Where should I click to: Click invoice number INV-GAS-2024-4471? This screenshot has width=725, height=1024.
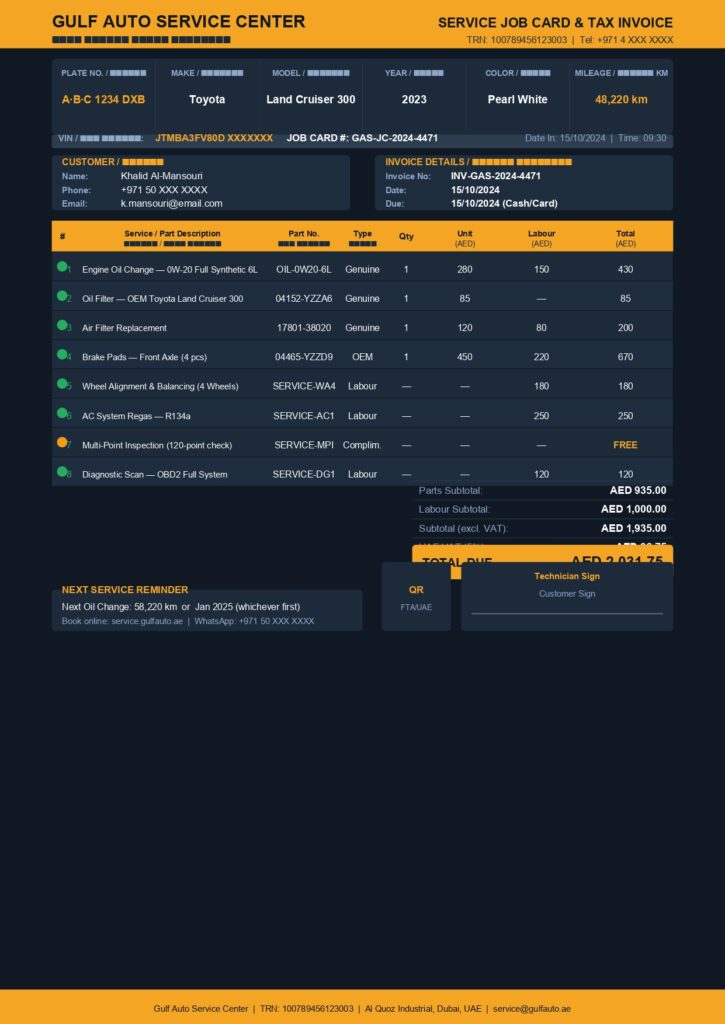point(496,176)
